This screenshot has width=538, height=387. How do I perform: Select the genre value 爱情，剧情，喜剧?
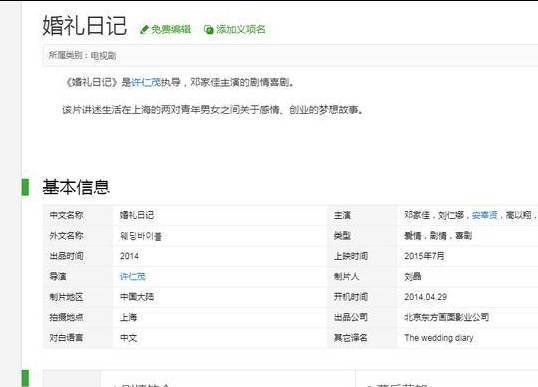coord(438,236)
